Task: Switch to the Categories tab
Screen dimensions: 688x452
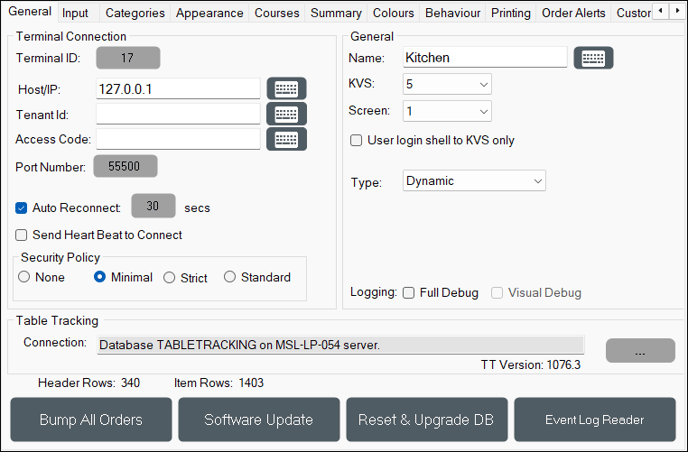Action: click(x=135, y=13)
